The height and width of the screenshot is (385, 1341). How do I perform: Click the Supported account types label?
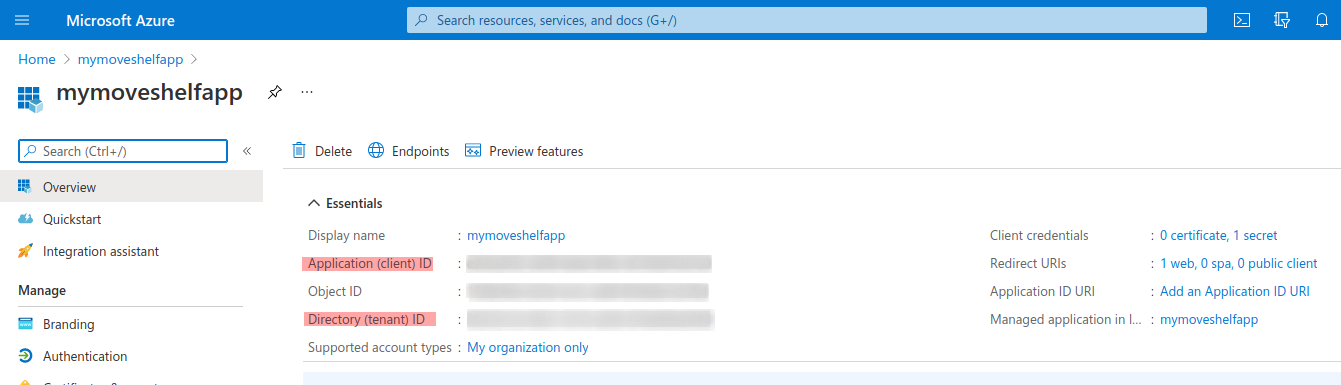(380, 347)
